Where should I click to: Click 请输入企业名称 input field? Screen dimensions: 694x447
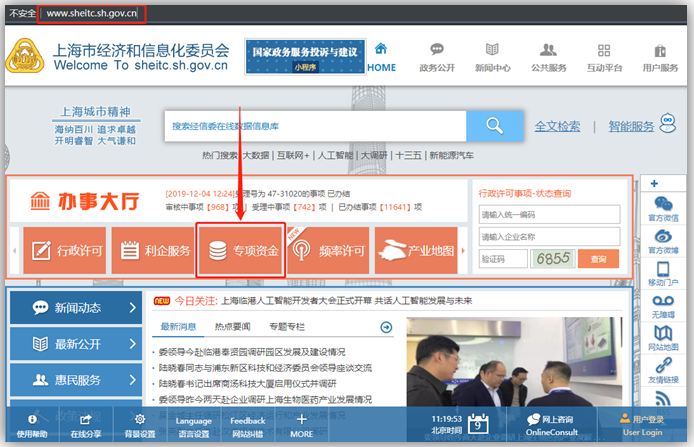[549, 237]
